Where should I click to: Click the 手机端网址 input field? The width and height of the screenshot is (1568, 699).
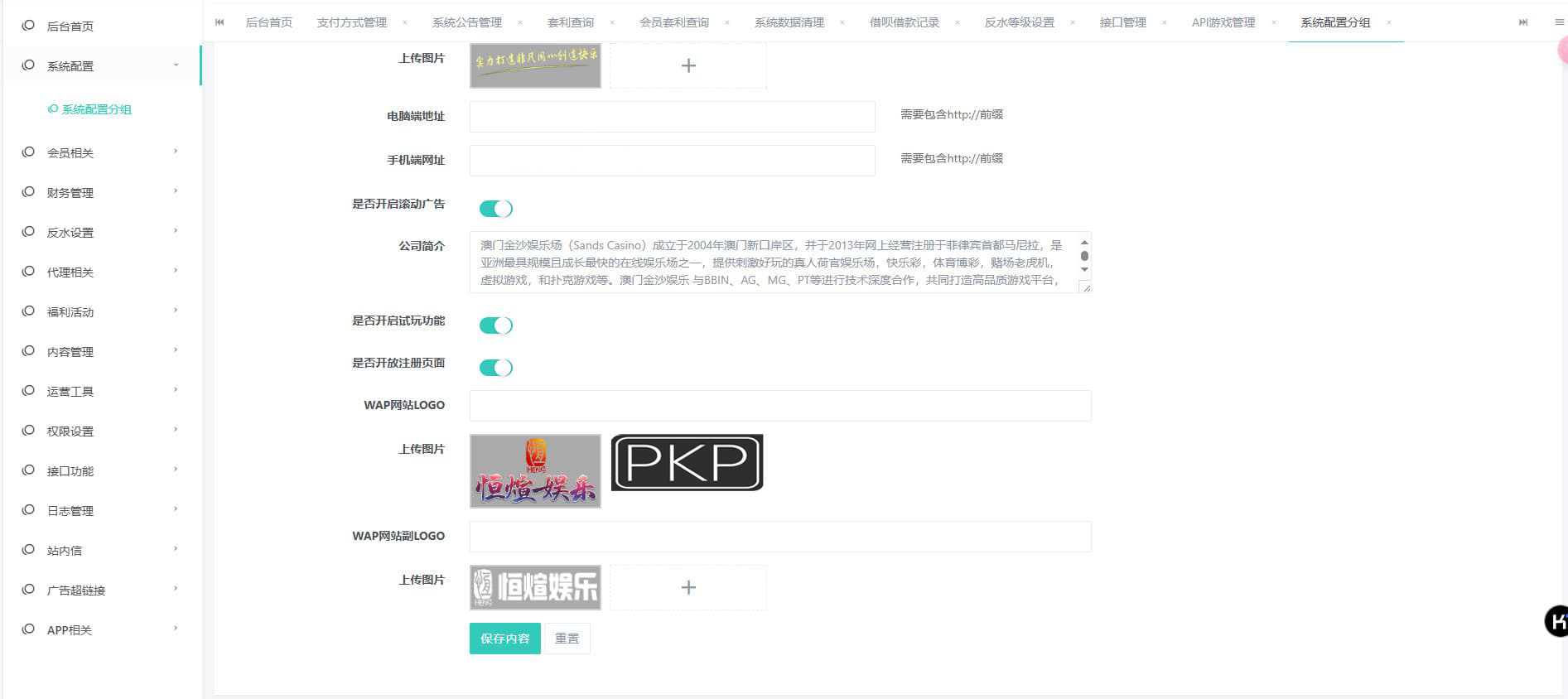[x=673, y=161]
